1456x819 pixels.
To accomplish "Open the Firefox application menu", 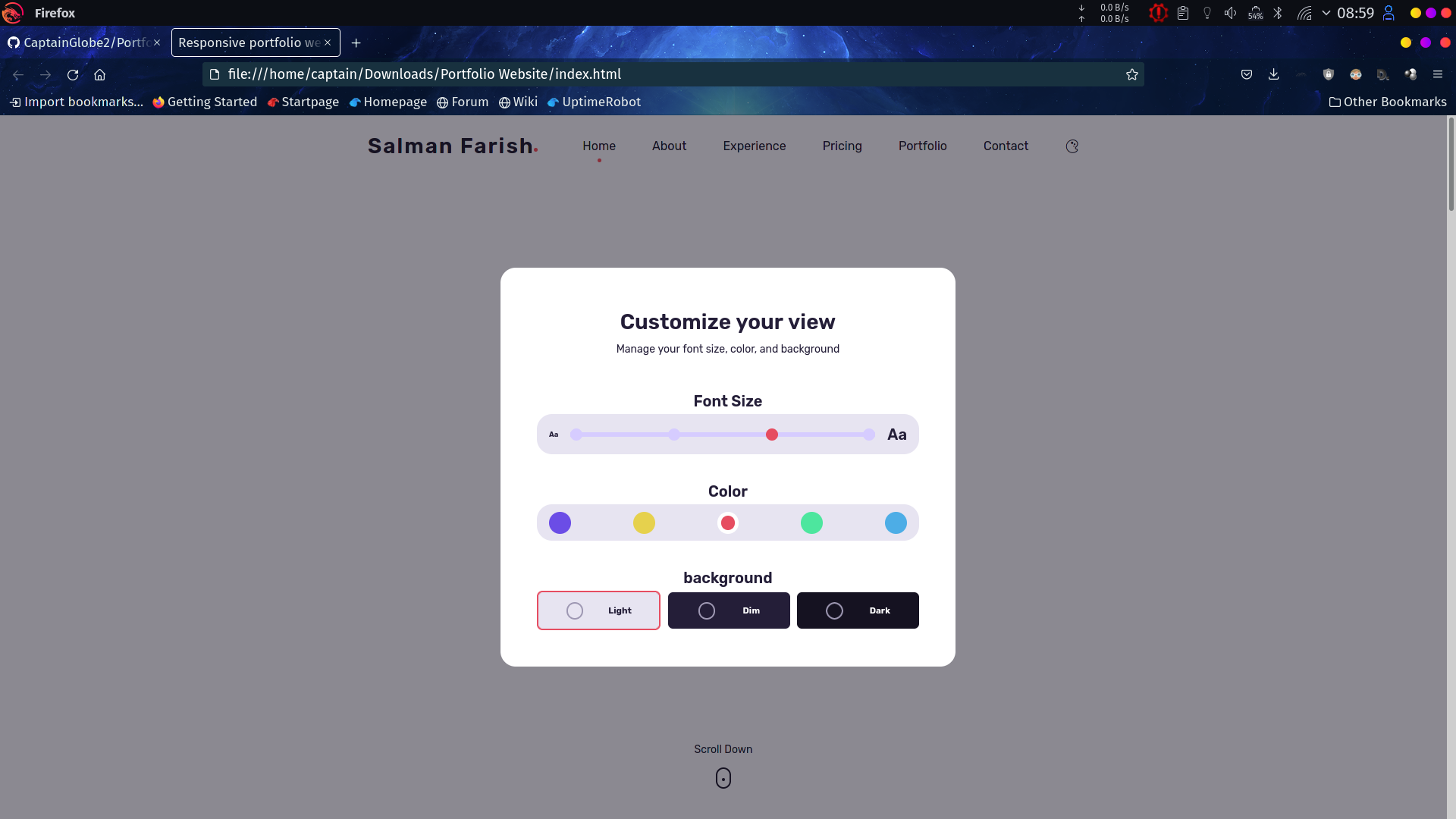I will [1438, 74].
